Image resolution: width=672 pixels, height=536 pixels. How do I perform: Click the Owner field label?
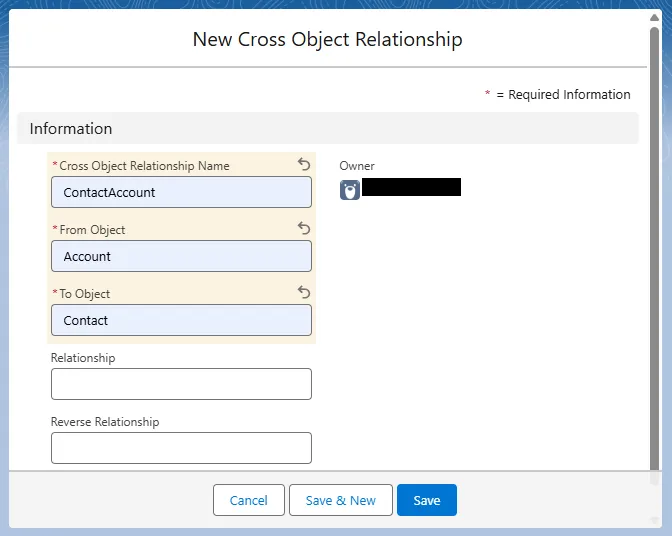coord(357,166)
